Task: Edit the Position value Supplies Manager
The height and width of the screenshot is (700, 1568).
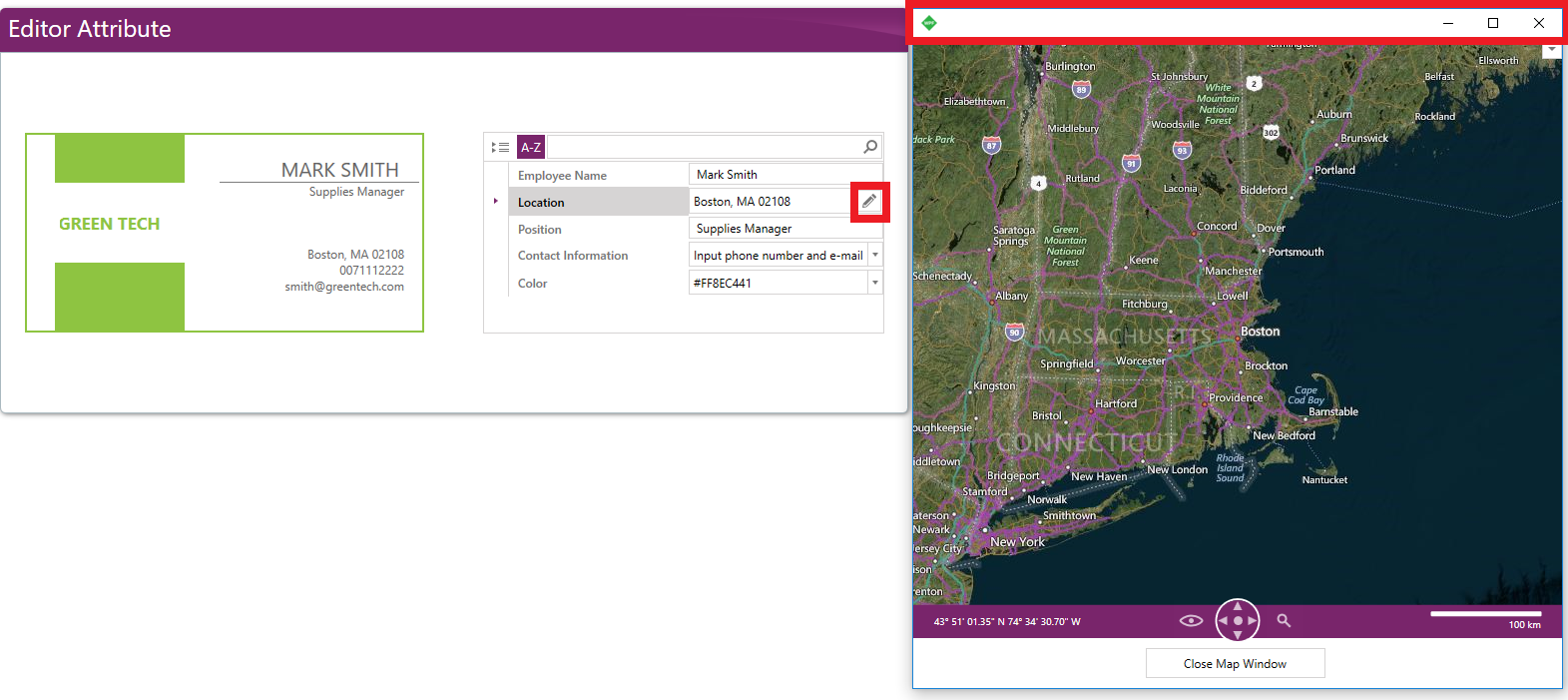Action: tap(786, 229)
